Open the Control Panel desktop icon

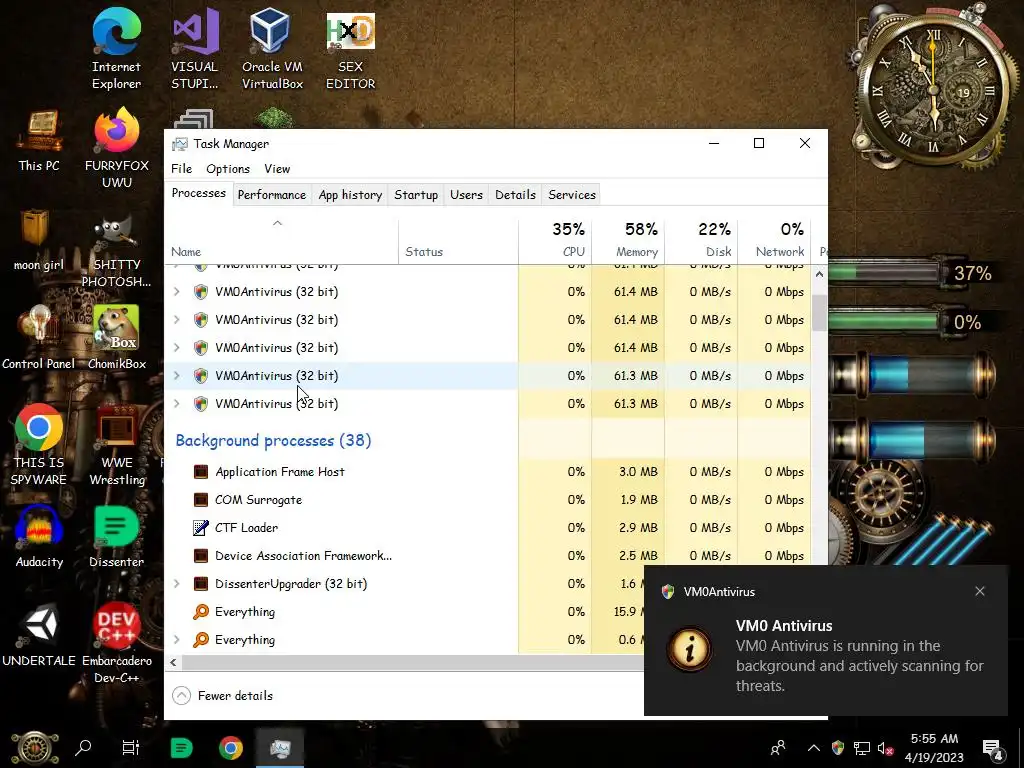coord(39,338)
